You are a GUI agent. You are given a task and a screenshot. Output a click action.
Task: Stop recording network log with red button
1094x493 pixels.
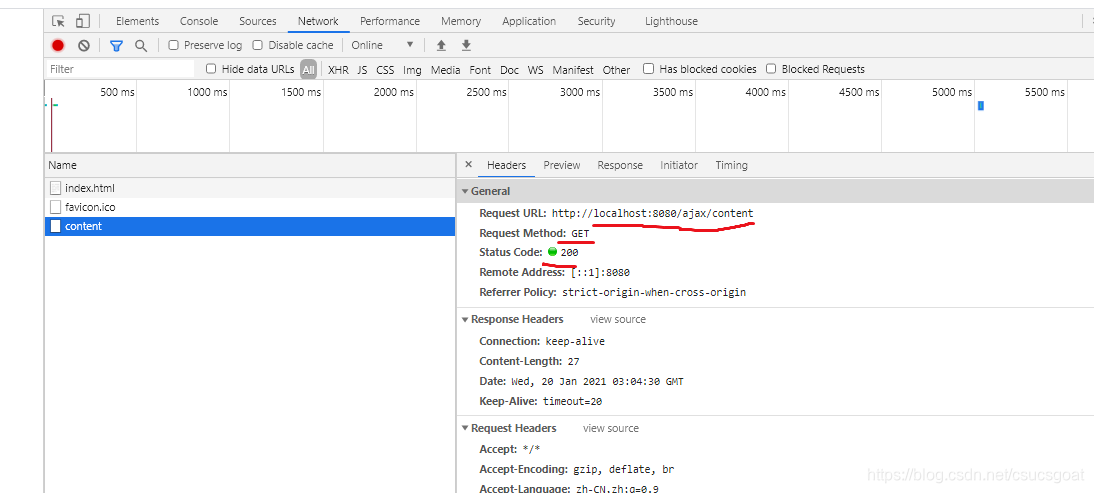point(58,45)
